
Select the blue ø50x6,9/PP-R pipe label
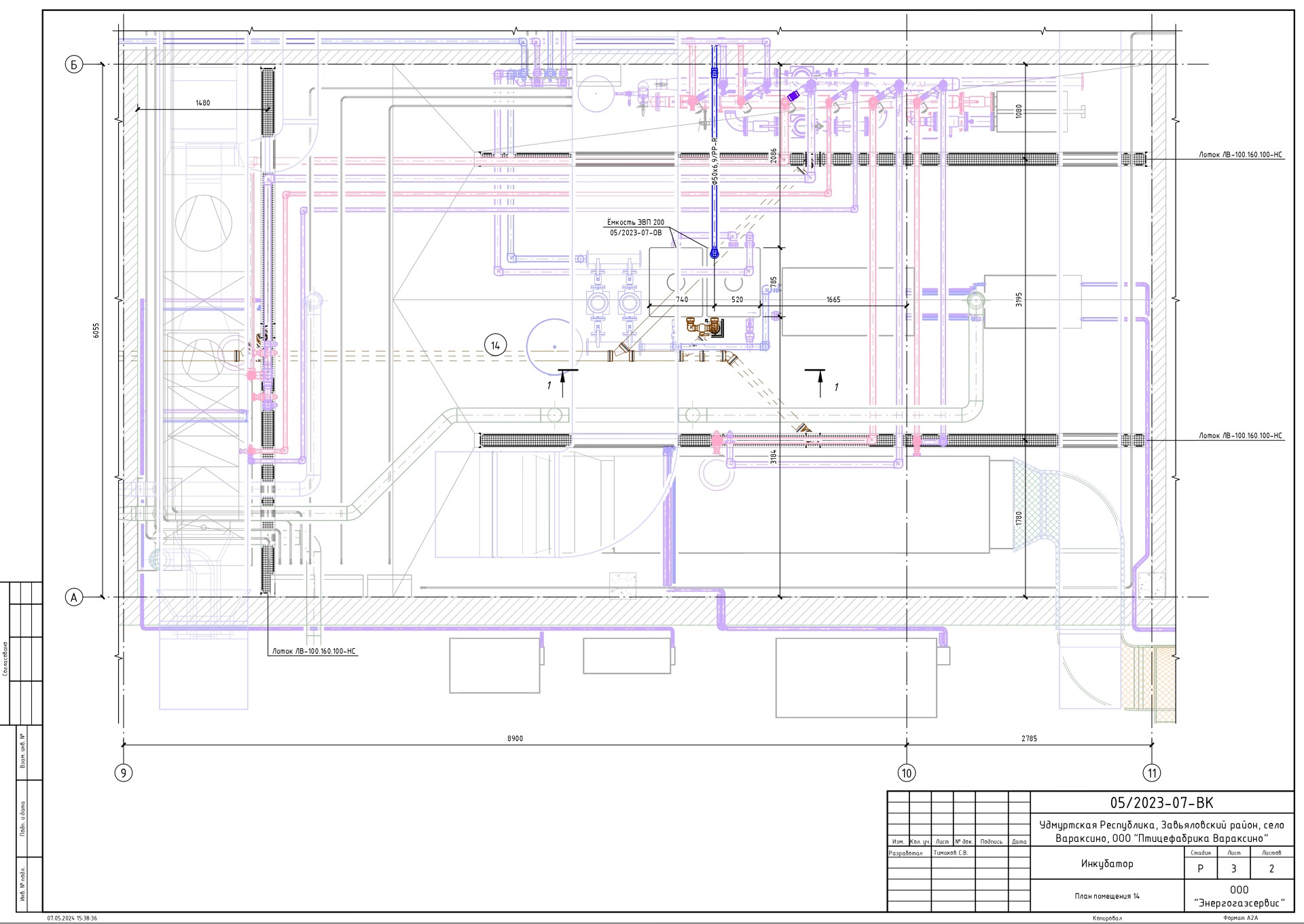pyautogui.click(x=714, y=162)
